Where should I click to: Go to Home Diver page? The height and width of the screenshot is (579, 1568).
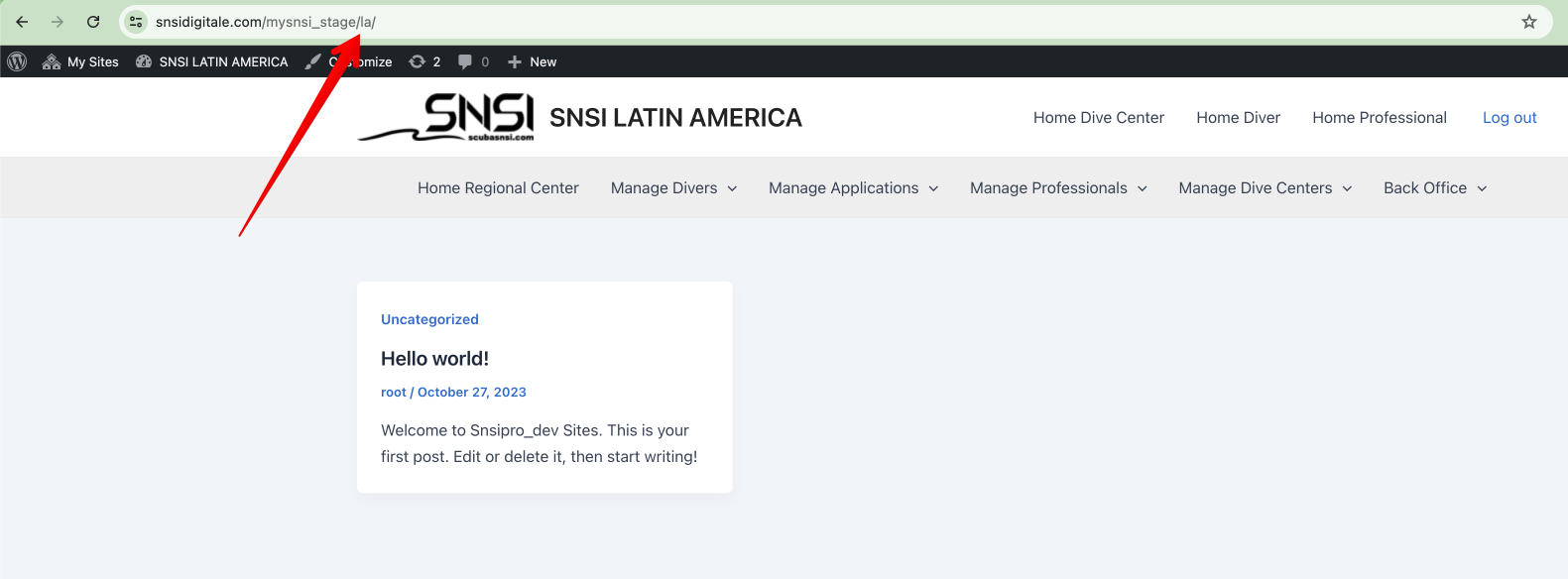(1238, 117)
